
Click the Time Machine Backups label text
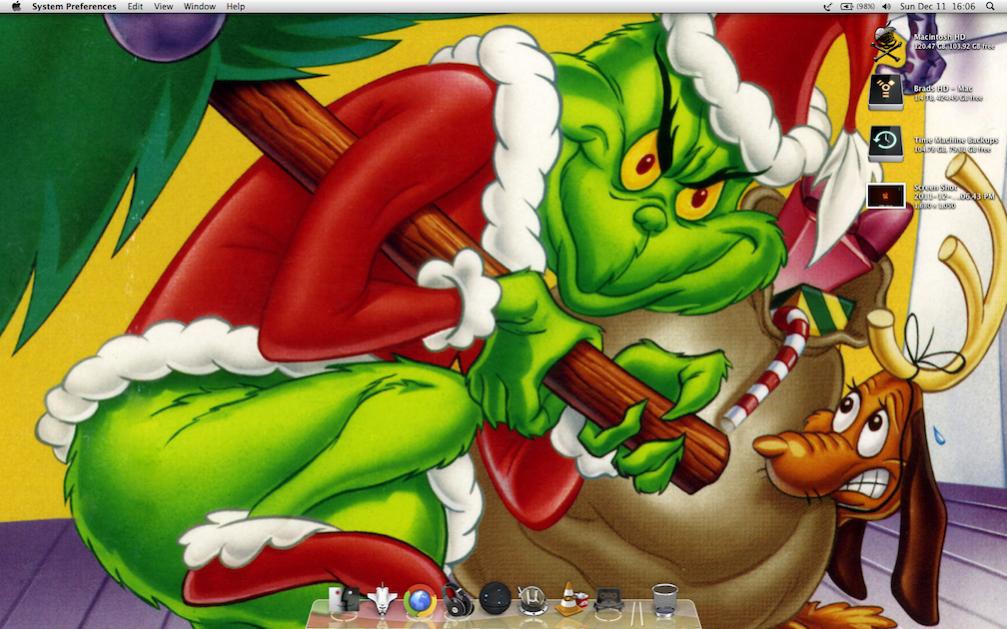click(x=956, y=140)
